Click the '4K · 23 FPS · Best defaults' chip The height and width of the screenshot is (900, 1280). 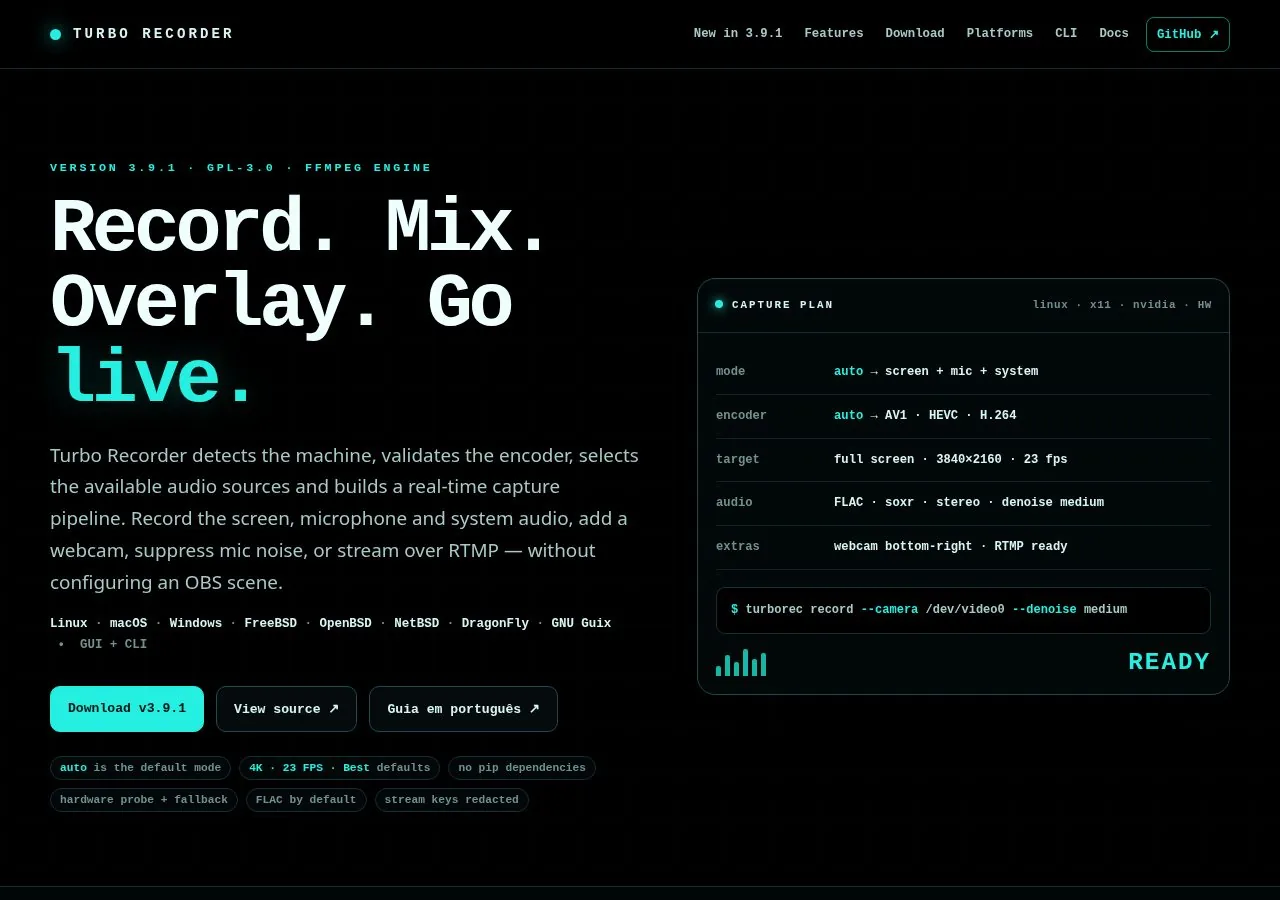(339, 768)
